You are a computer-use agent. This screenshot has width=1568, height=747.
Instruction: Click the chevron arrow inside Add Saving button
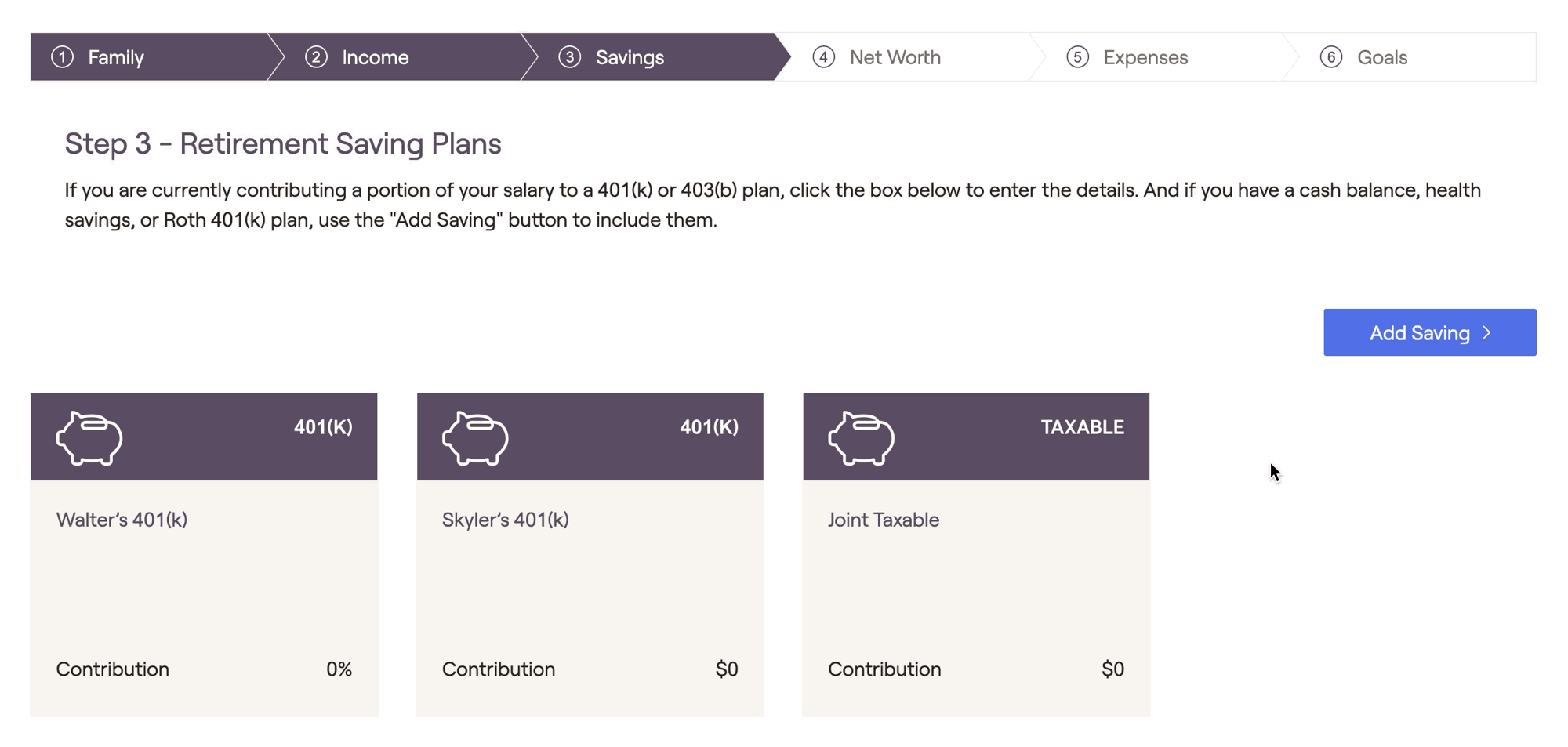coord(1487,333)
